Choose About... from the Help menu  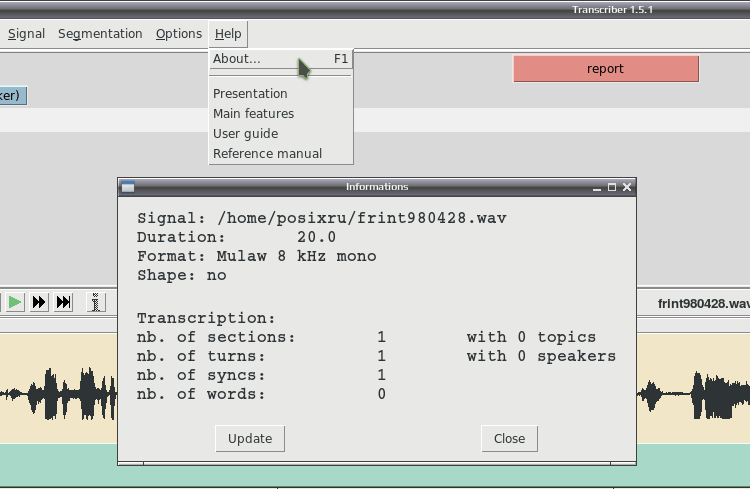pyautogui.click(x=281, y=59)
